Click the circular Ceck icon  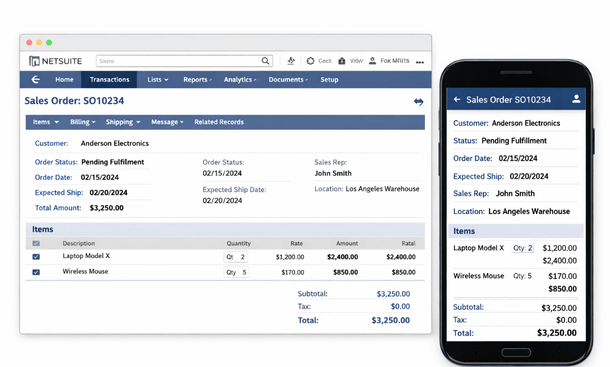pos(310,61)
